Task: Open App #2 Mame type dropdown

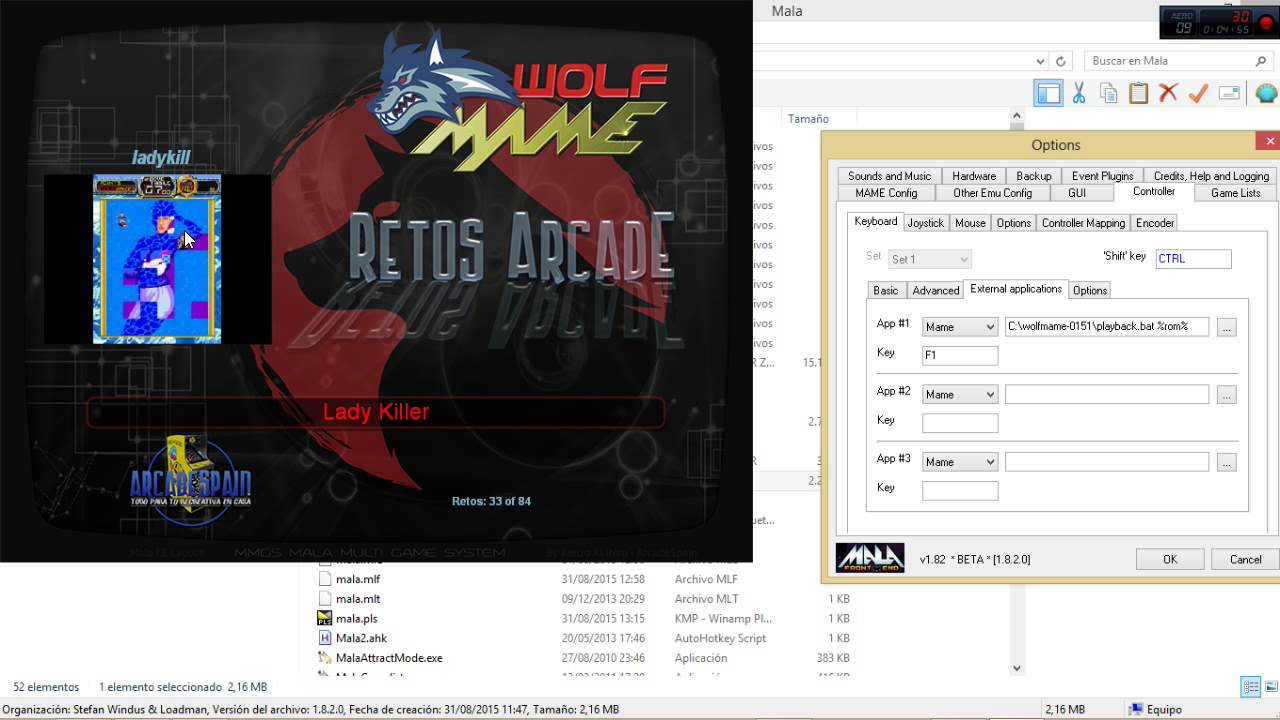Action: click(960, 395)
